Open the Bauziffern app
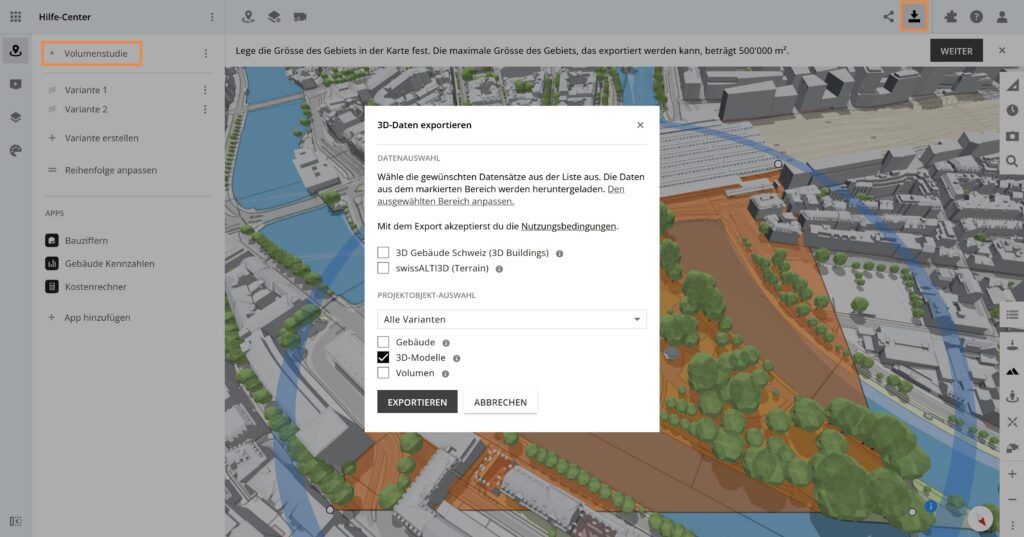The width and height of the screenshot is (1024, 537). pyautogui.click(x=86, y=241)
